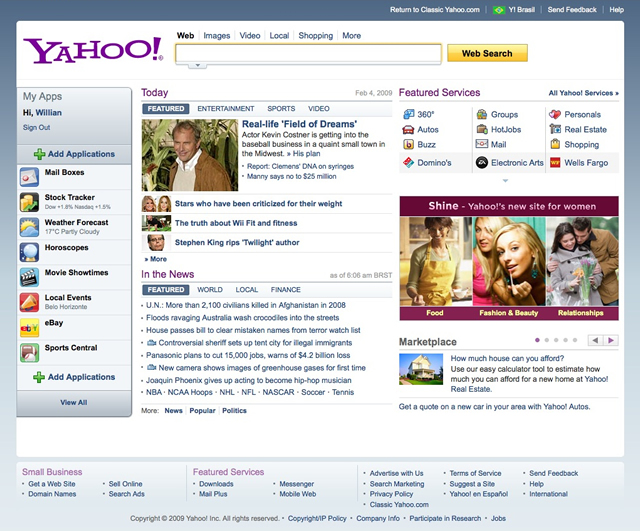Click Return to Classic Yahoo.com
This screenshot has width=640, height=531.
pyautogui.click(x=435, y=10)
